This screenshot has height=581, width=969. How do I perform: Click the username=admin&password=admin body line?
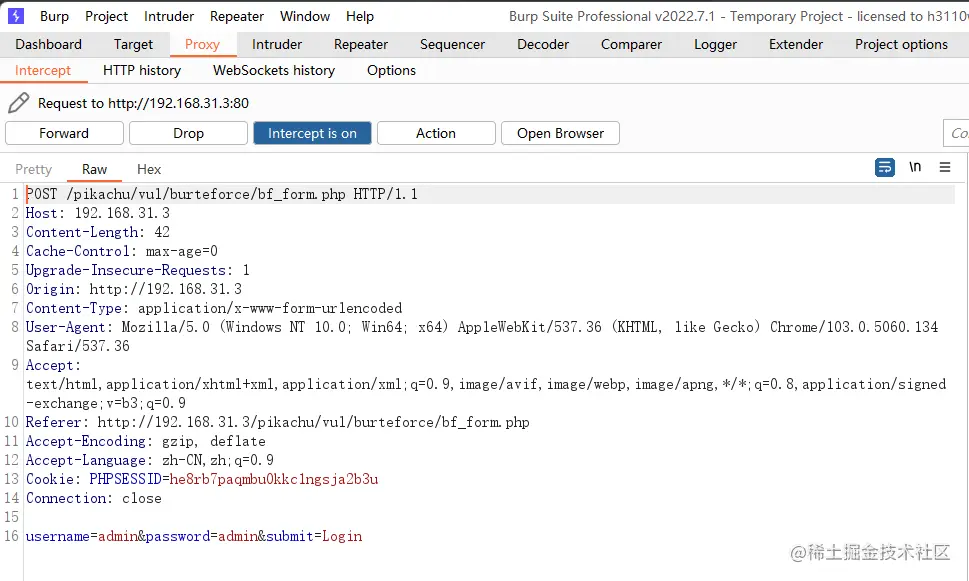pos(194,536)
